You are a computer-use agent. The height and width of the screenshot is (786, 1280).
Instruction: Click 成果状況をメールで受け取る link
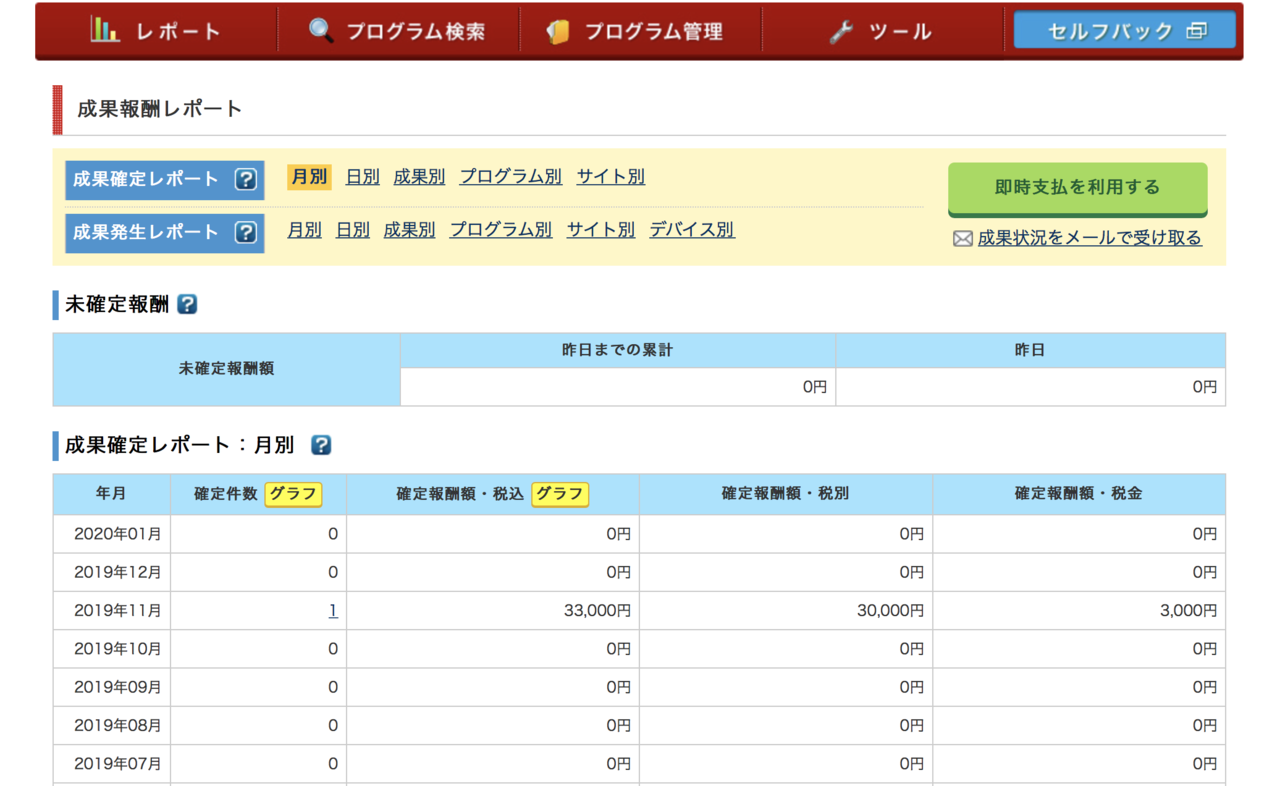(x=1090, y=238)
